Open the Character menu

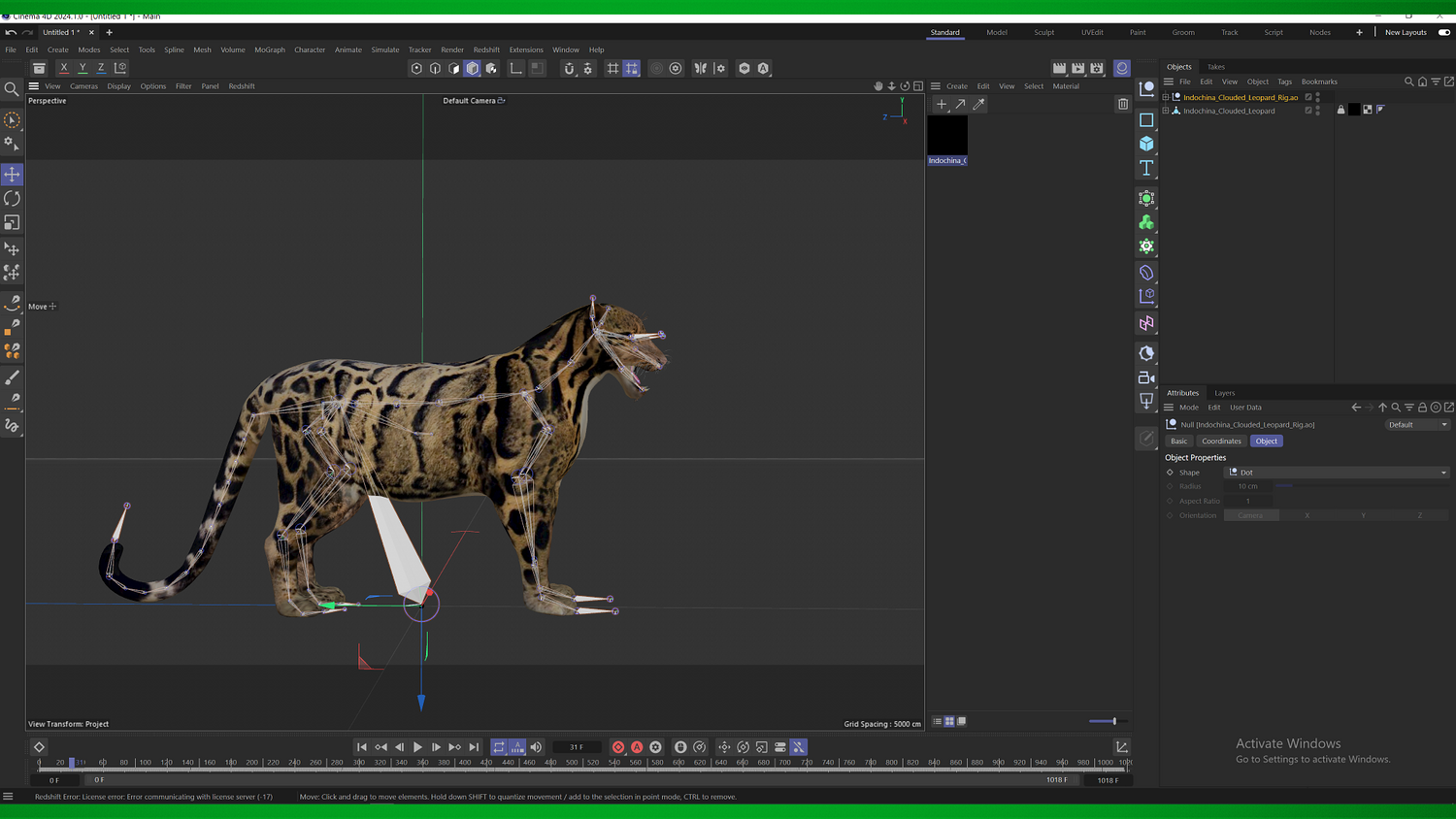point(310,49)
